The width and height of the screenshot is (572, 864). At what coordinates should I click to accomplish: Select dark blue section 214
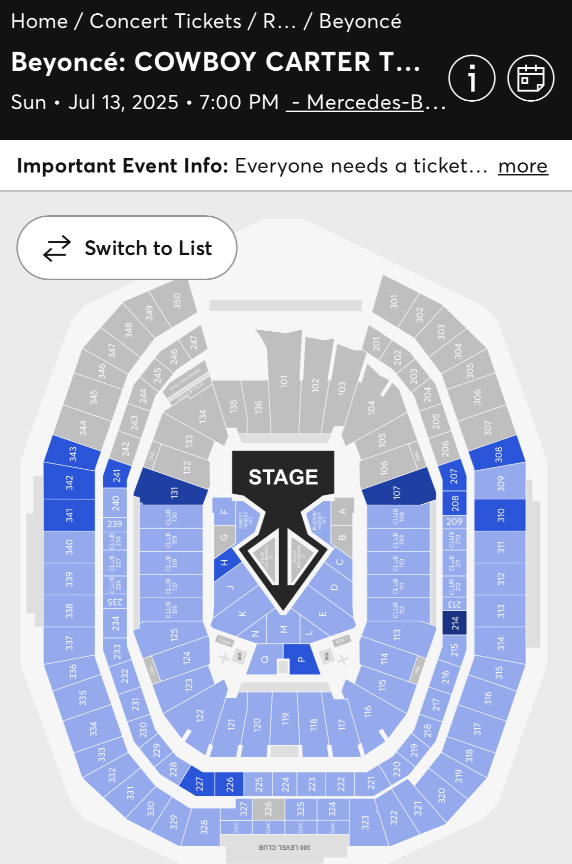click(455, 622)
